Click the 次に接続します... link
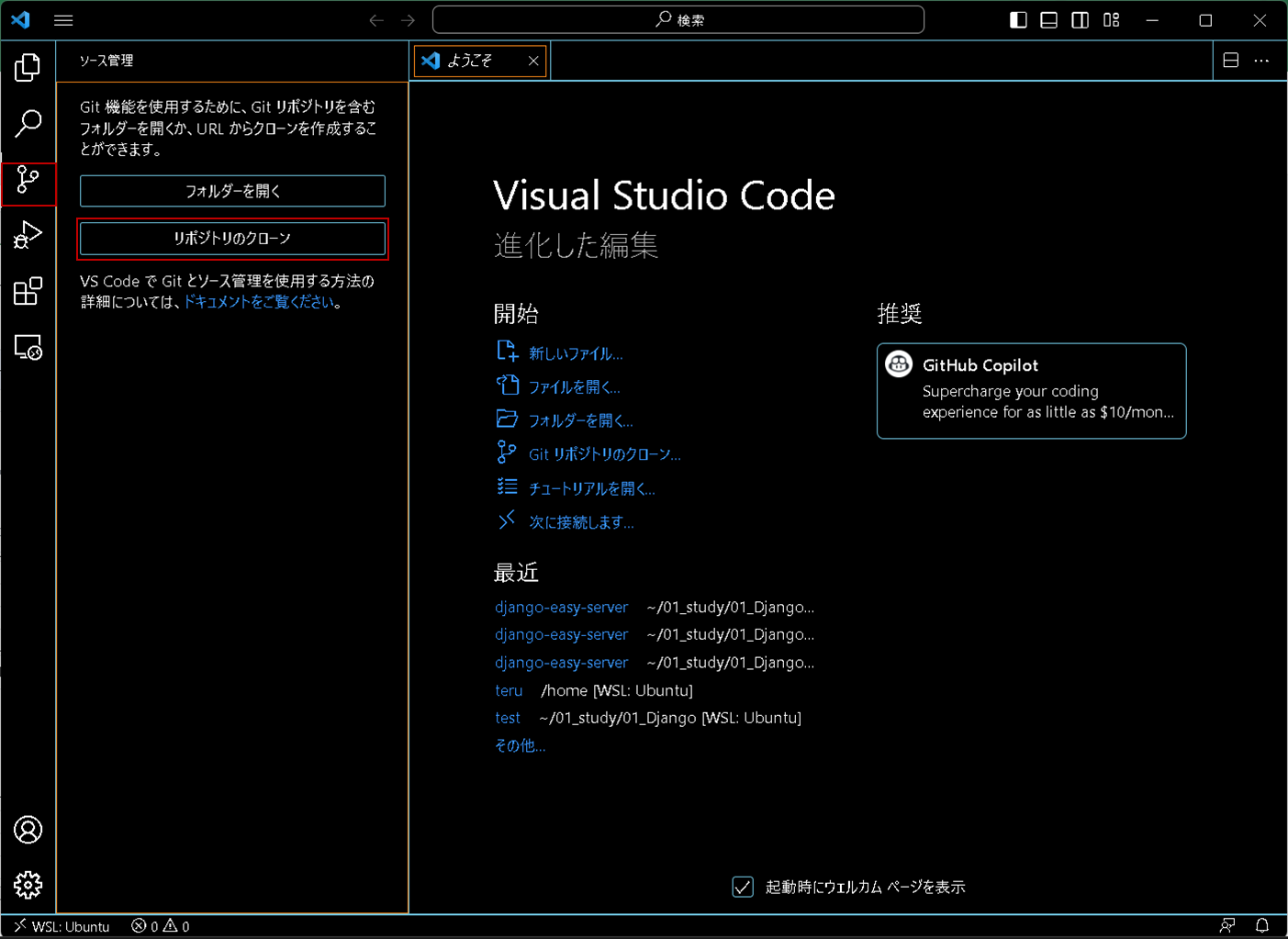 click(581, 522)
